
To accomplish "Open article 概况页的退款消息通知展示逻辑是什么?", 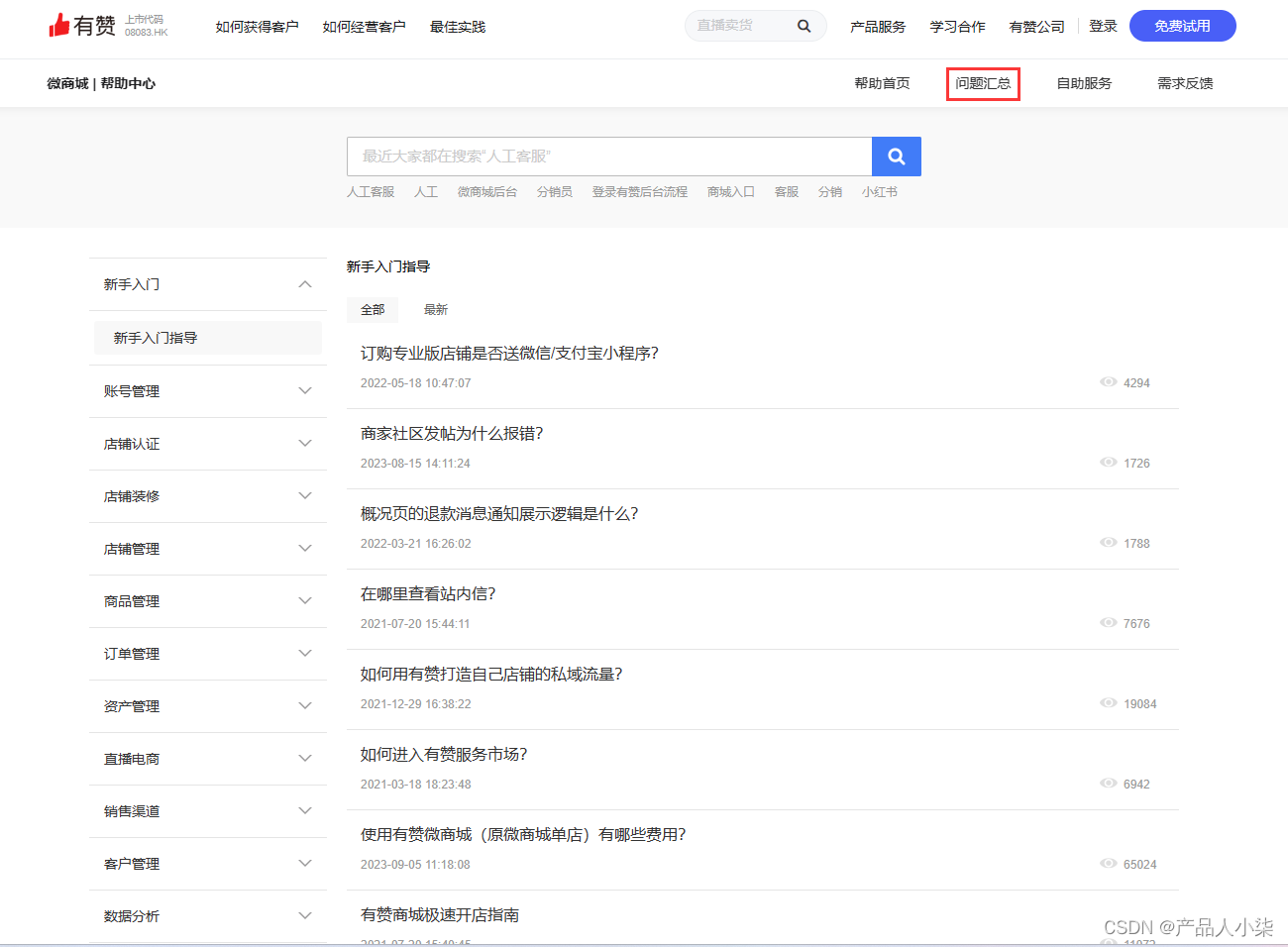I will (x=499, y=514).
